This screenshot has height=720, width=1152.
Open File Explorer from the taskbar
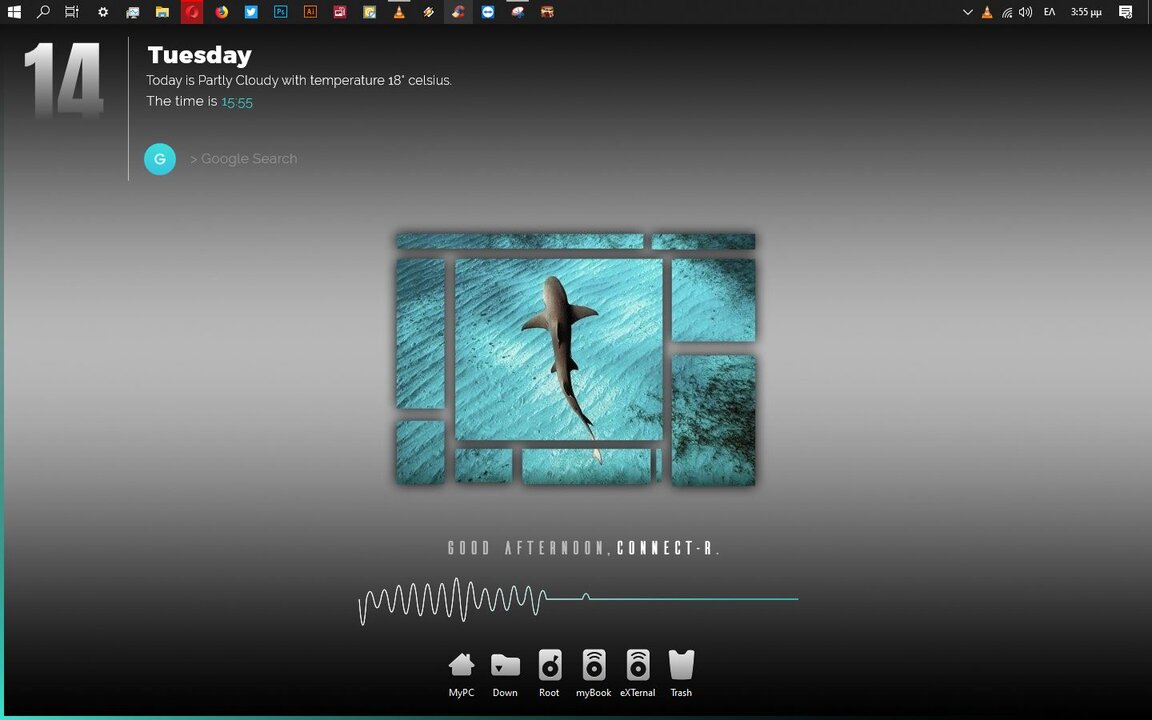click(x=162, y=12)
